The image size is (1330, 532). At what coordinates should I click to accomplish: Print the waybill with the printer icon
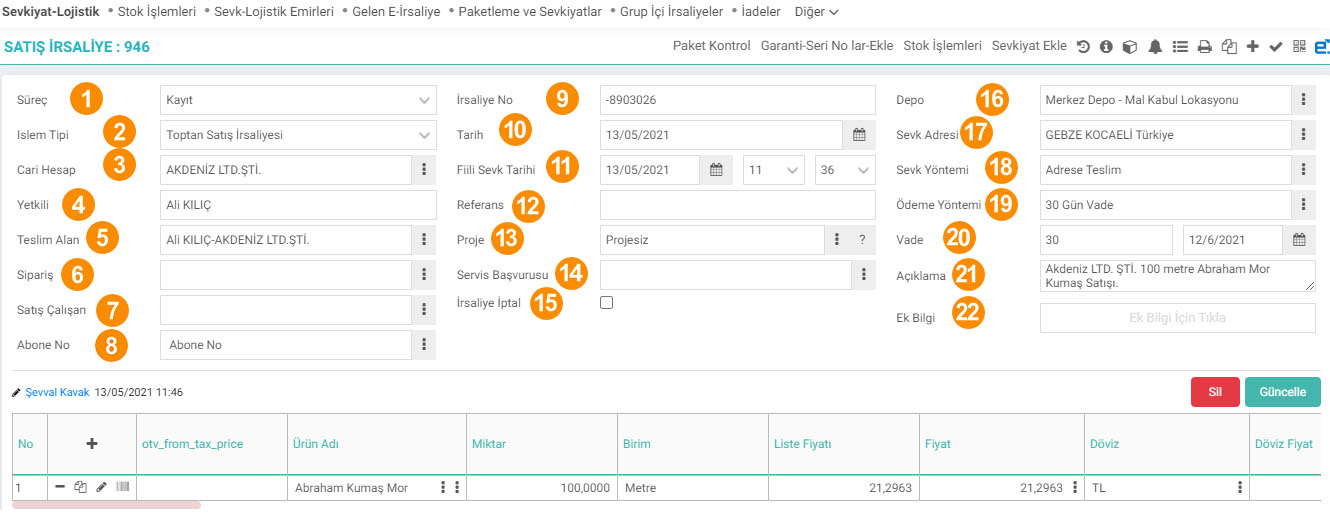(x=1205, y=46)
